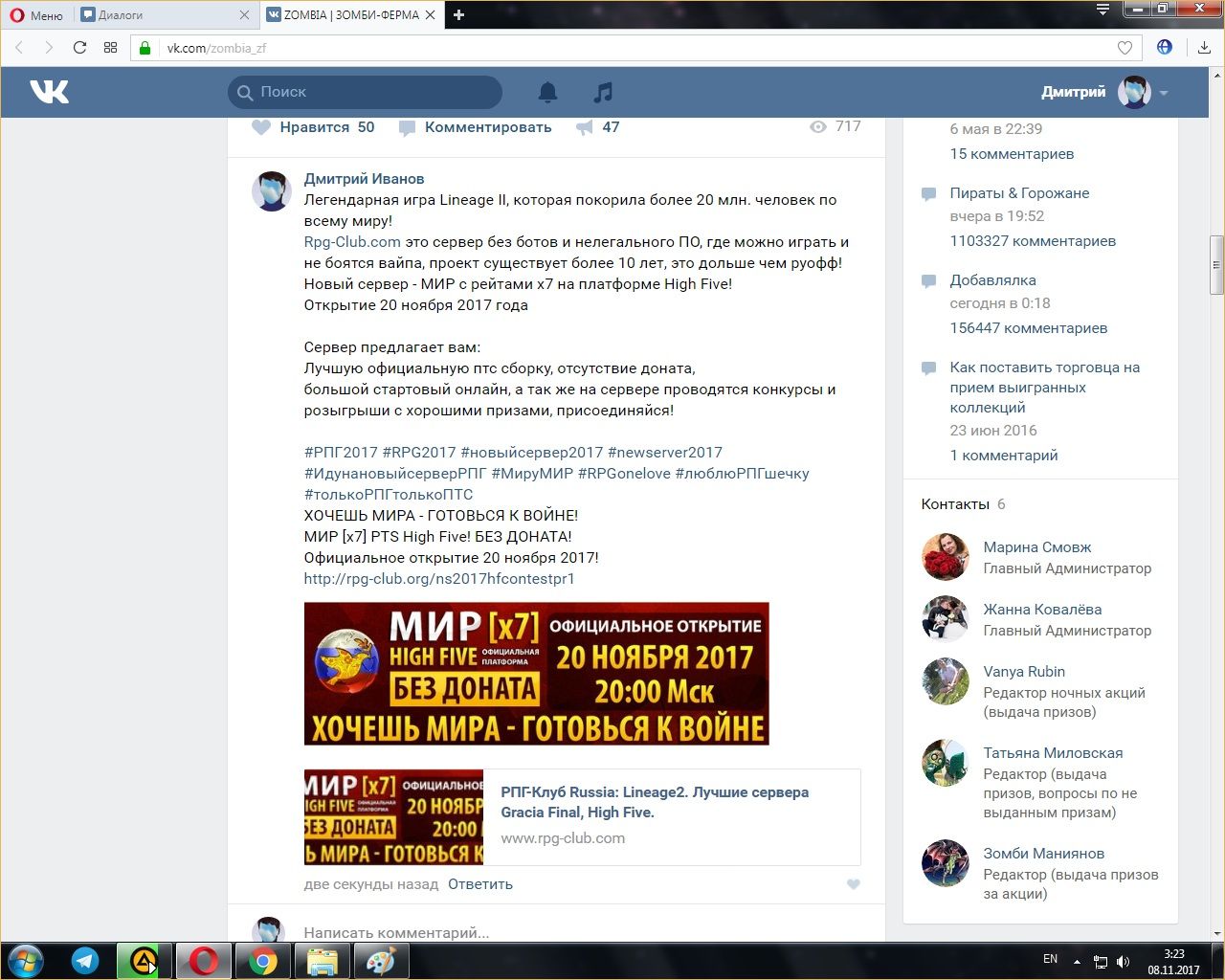Open the browser downloads icon
Viewport: 1225px width, 980px height.
1204,48
